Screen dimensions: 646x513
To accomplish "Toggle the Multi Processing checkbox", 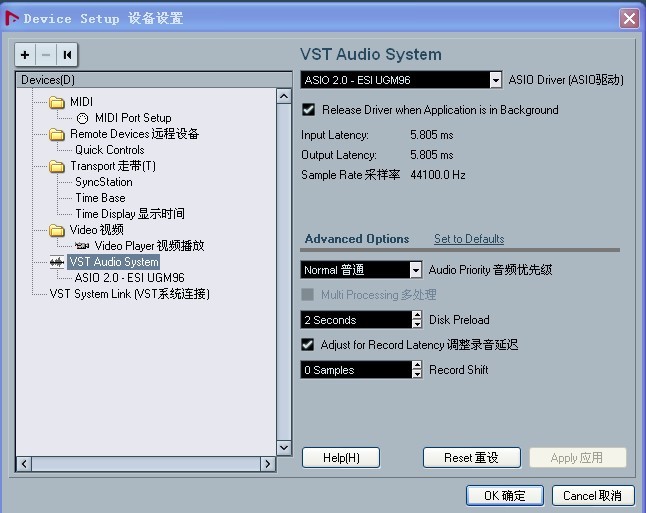I will click(308, 295).
